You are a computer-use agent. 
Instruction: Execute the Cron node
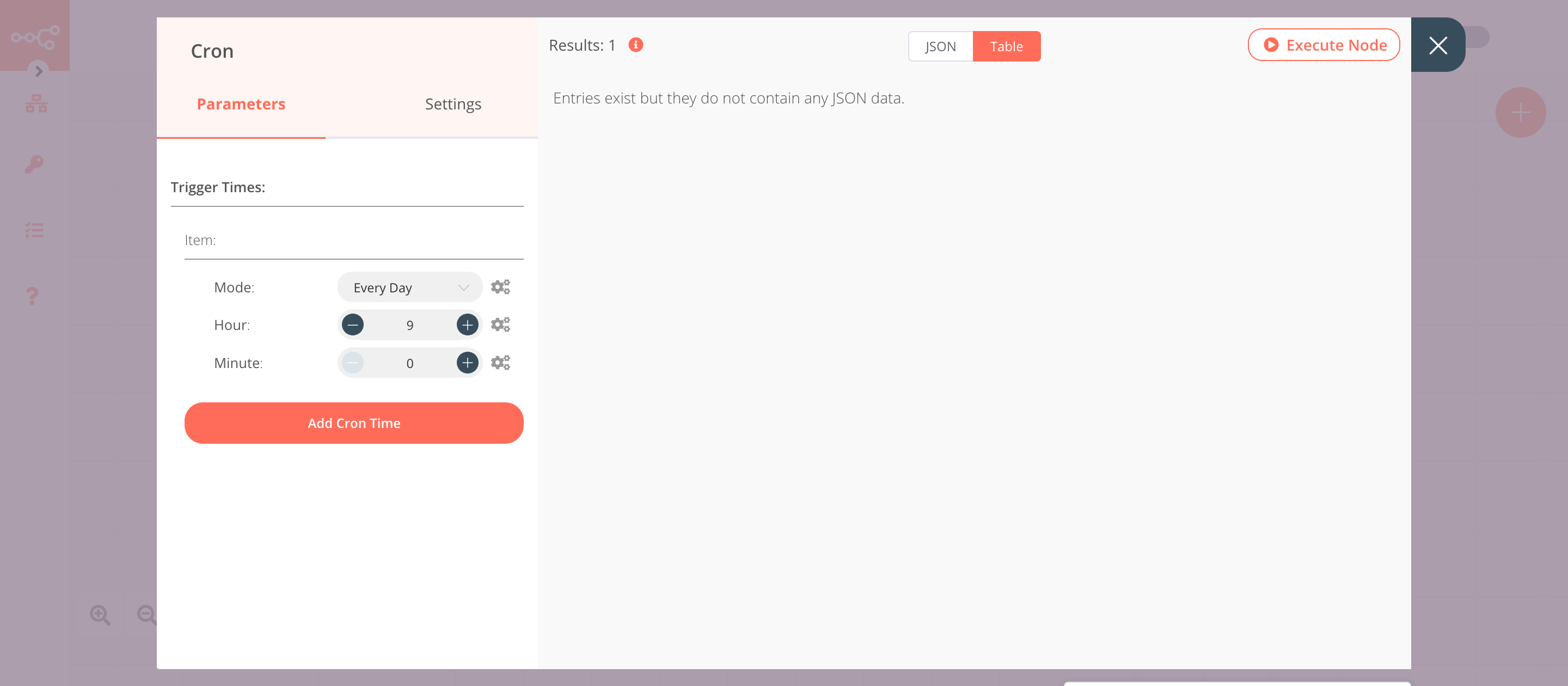[x=1324, y=45]
